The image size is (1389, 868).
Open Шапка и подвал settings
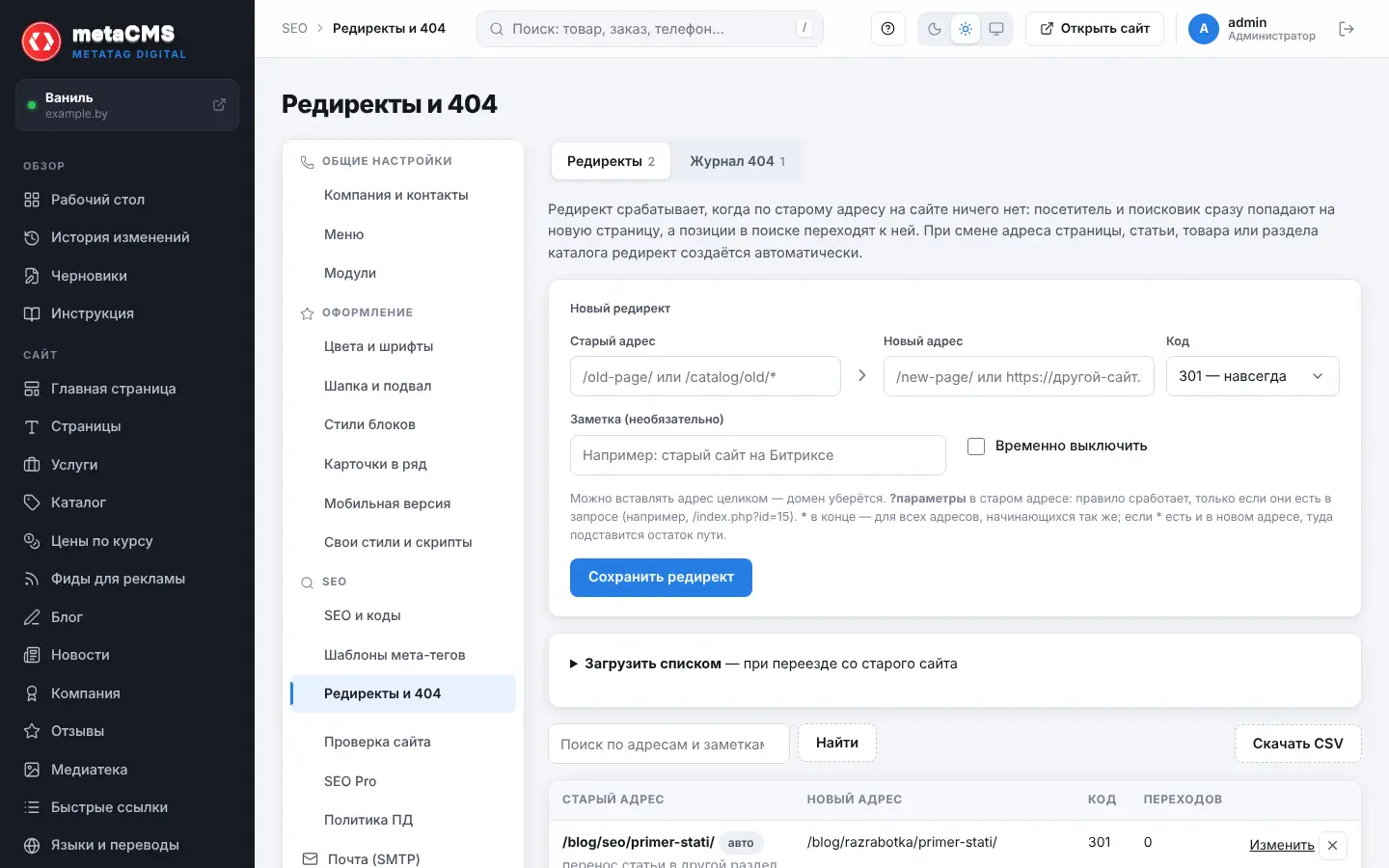click(403, 386)
